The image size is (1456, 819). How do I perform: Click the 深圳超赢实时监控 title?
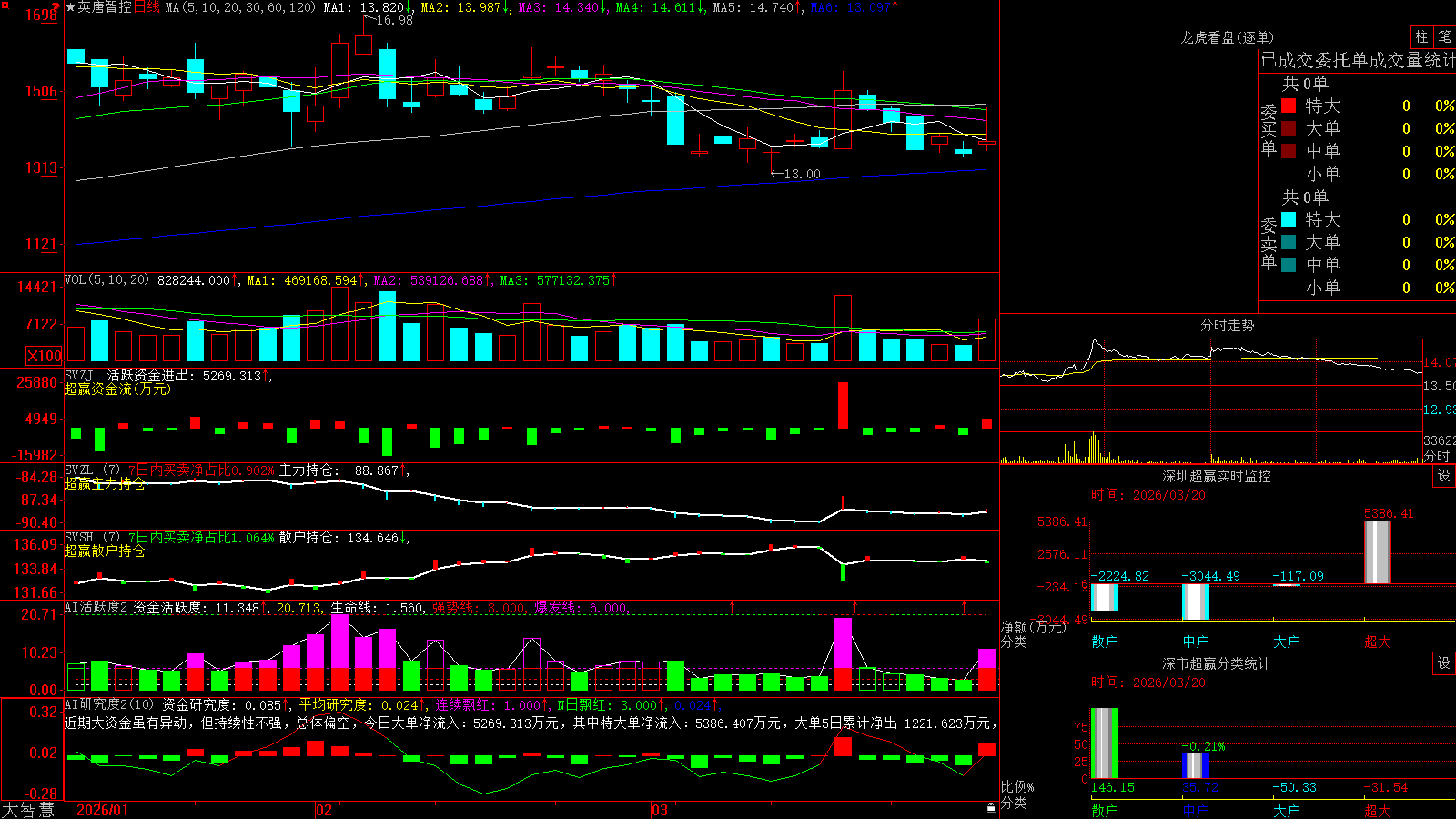point(1217,476)
